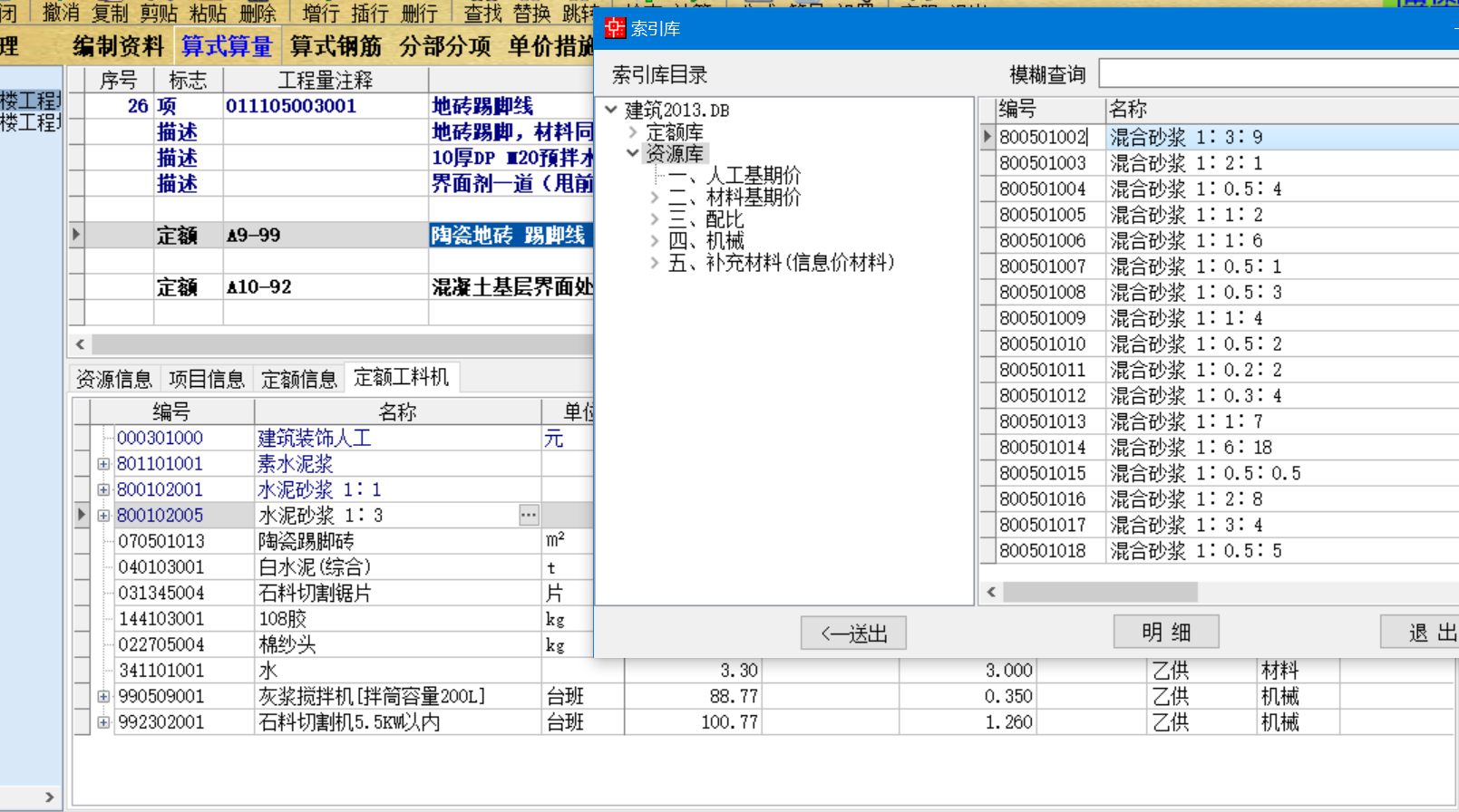Click the 031345004 石料切割锯片 row
The width and height of the screenshot is (1459, 812).
click(x=333, y=594)
